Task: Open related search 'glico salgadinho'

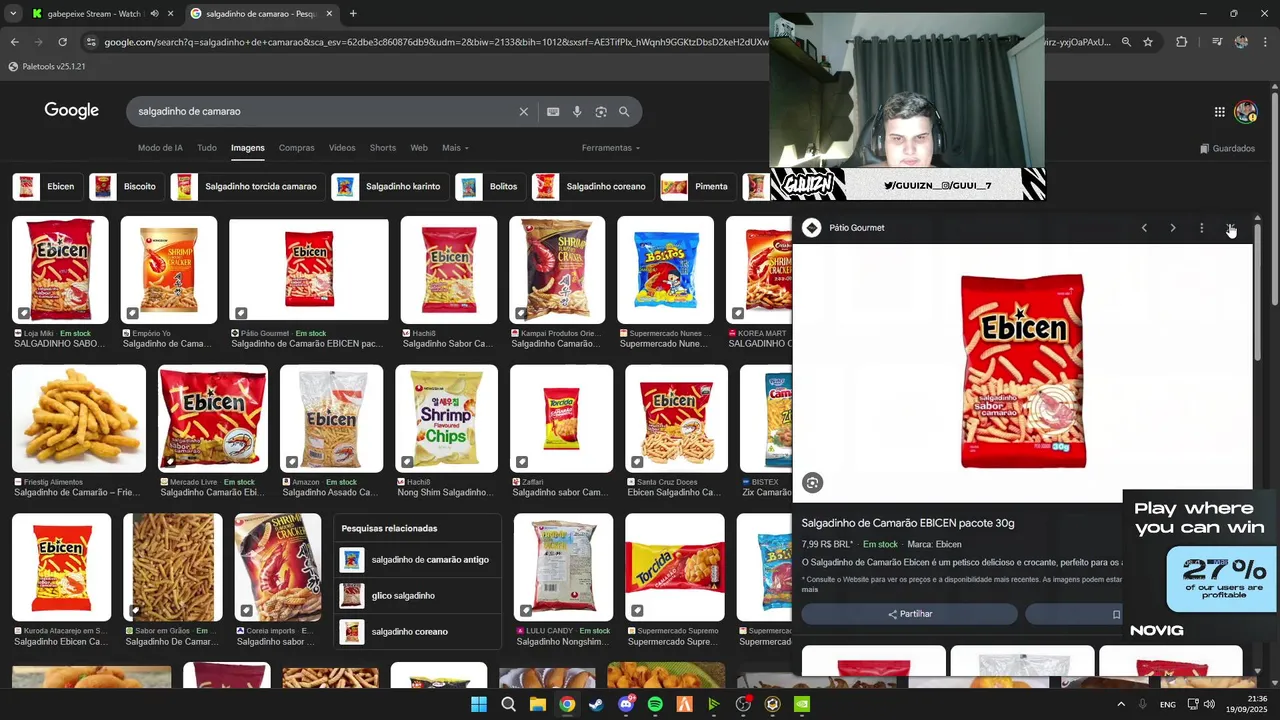Action: [417, 596]
